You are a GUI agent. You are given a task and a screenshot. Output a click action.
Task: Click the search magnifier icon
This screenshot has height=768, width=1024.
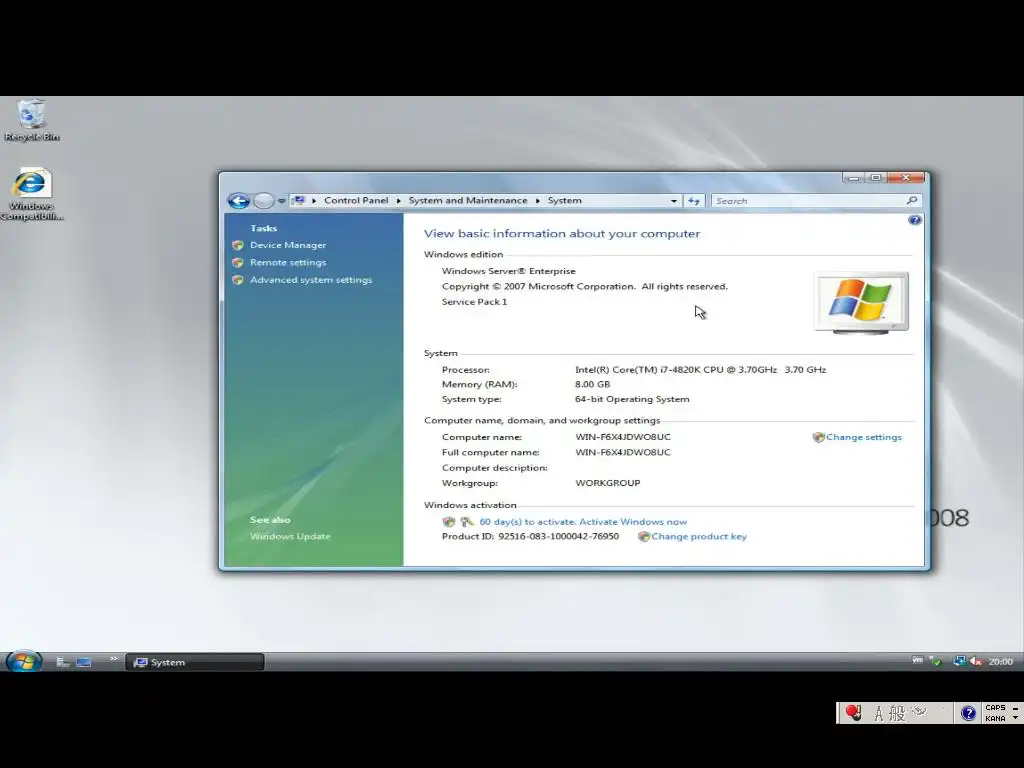click(912, 200)
